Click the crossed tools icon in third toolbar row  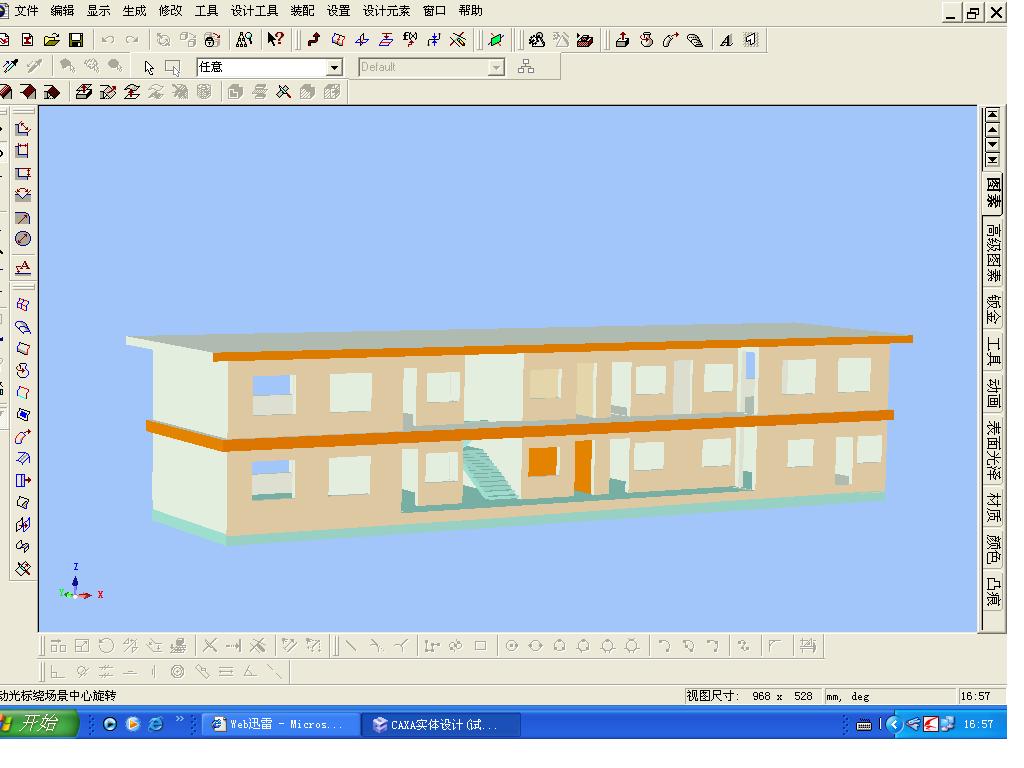283,91
